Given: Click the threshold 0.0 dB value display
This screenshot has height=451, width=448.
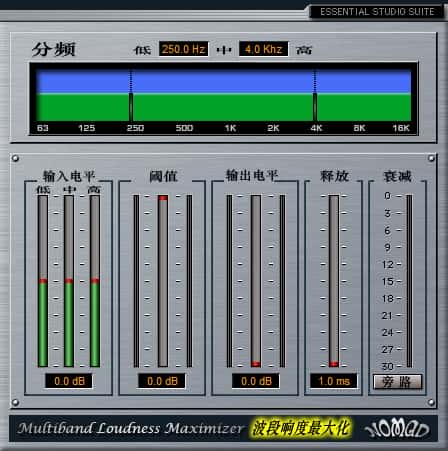Looking at the screenshot, I should (162, 381).
